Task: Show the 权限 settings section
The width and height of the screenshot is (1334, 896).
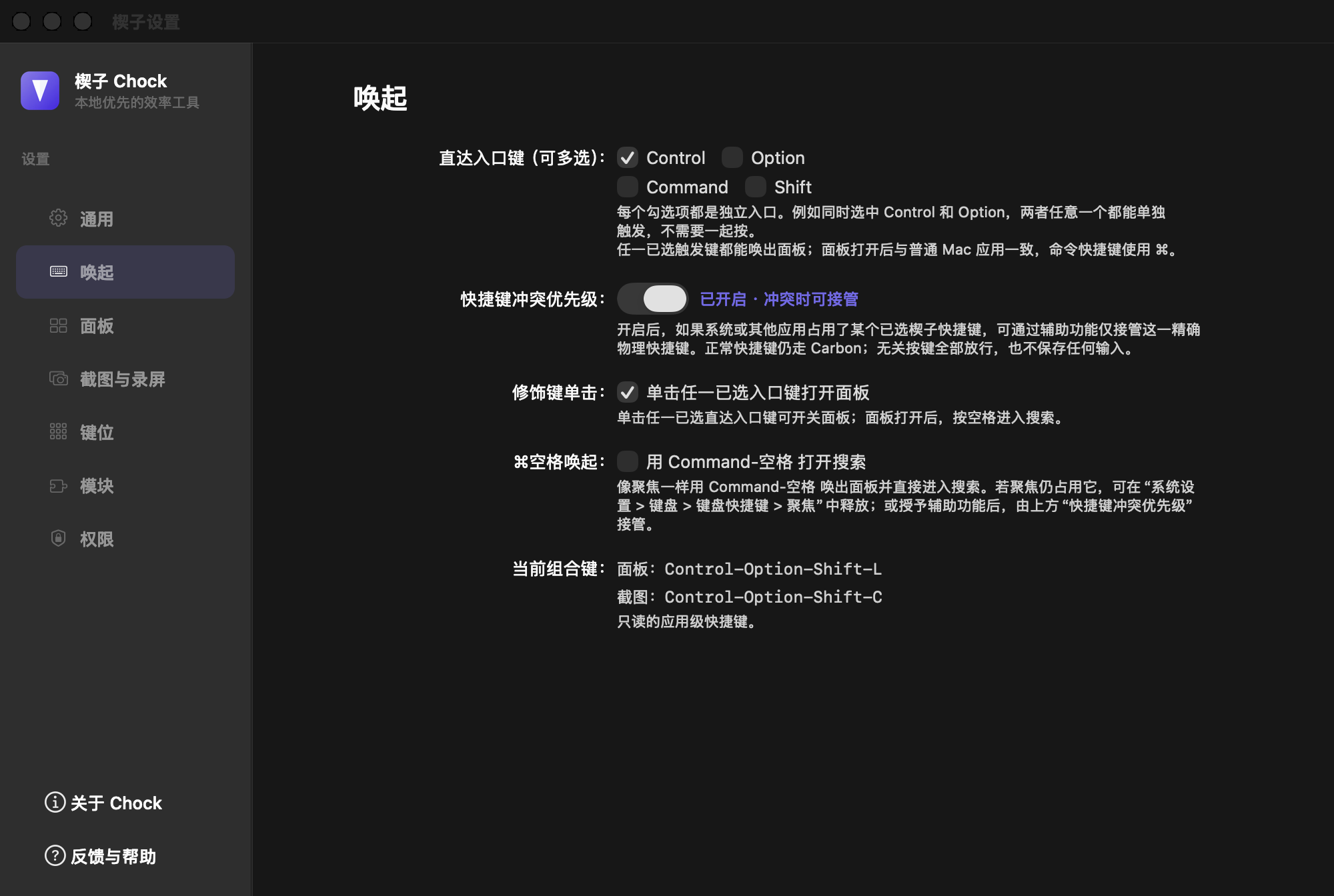Action: [125, 539]
